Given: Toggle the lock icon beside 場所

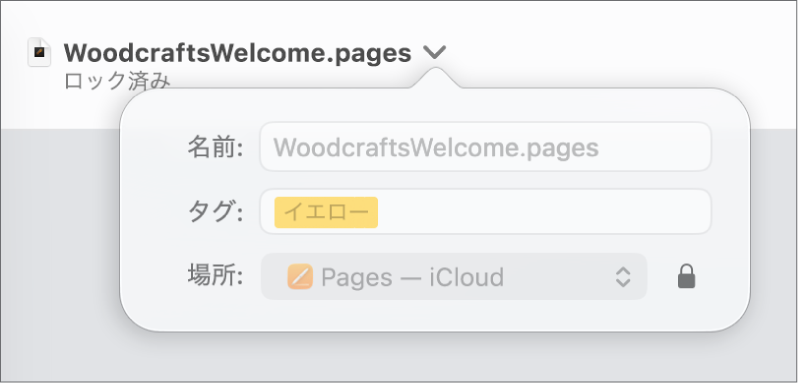Looking at the screenshot, I should [x=686, y=277].
